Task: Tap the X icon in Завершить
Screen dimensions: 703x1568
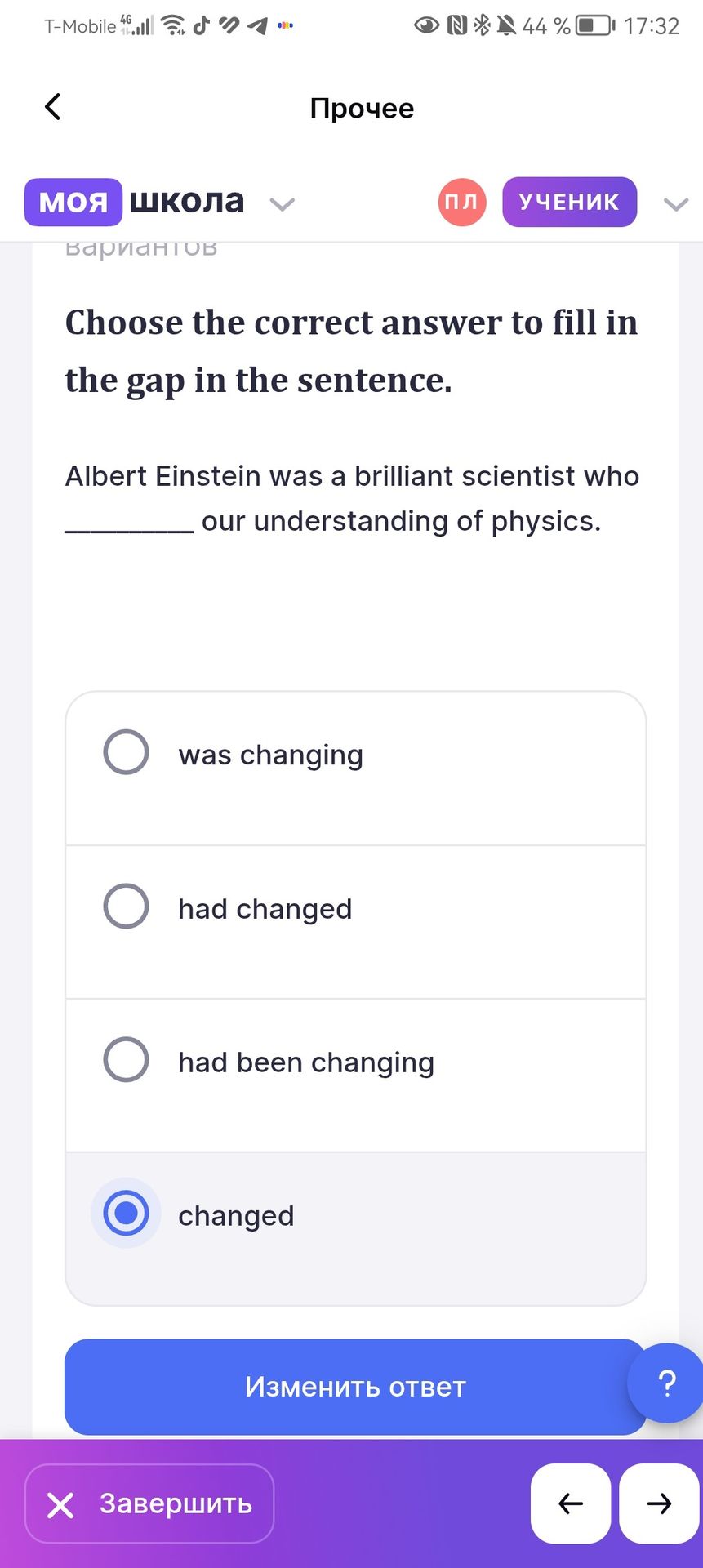Action: (60, 1504)
